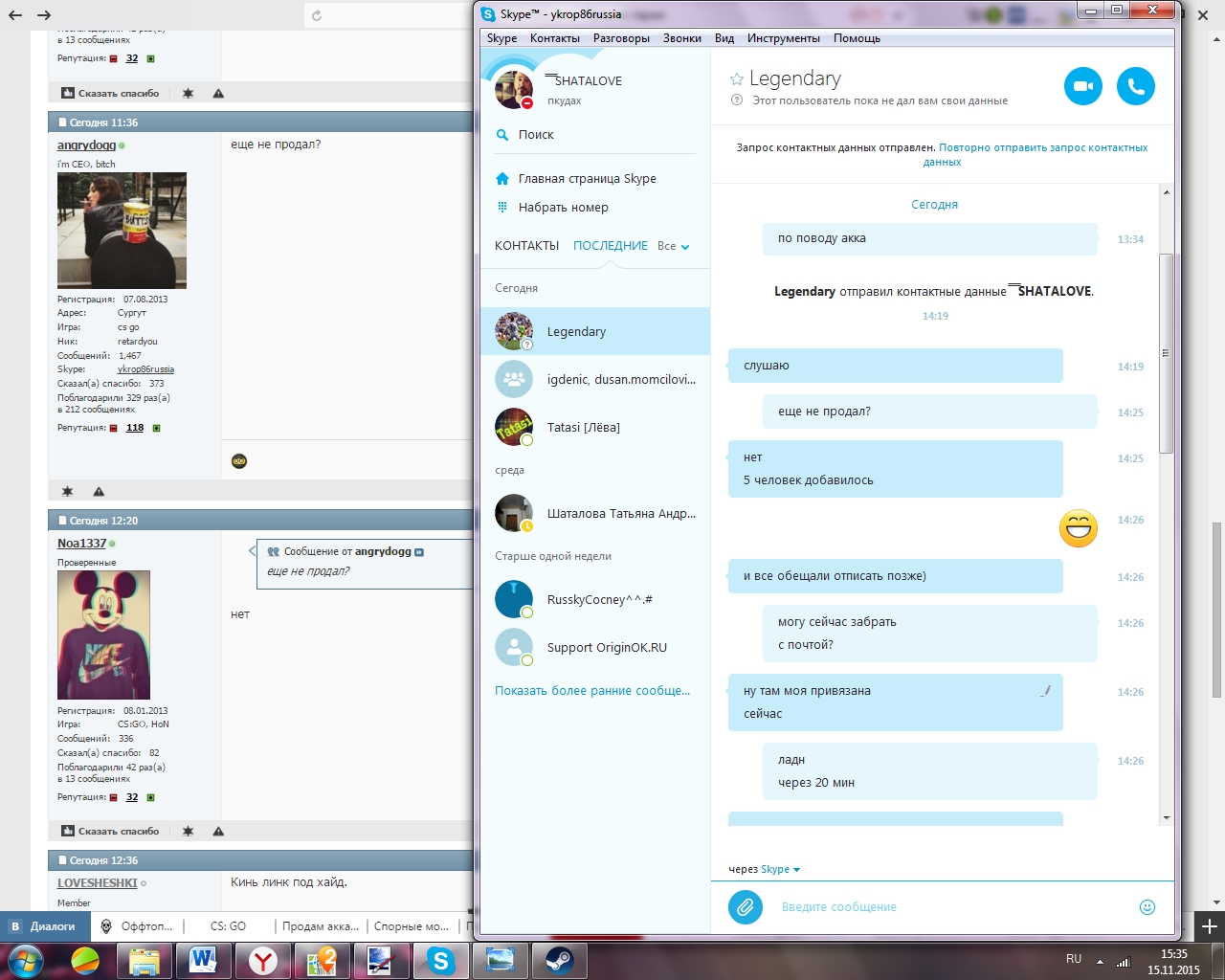Click the Mickey Mouse avatar of Noa1337
1225x980 pixels.
coord(103,635)
